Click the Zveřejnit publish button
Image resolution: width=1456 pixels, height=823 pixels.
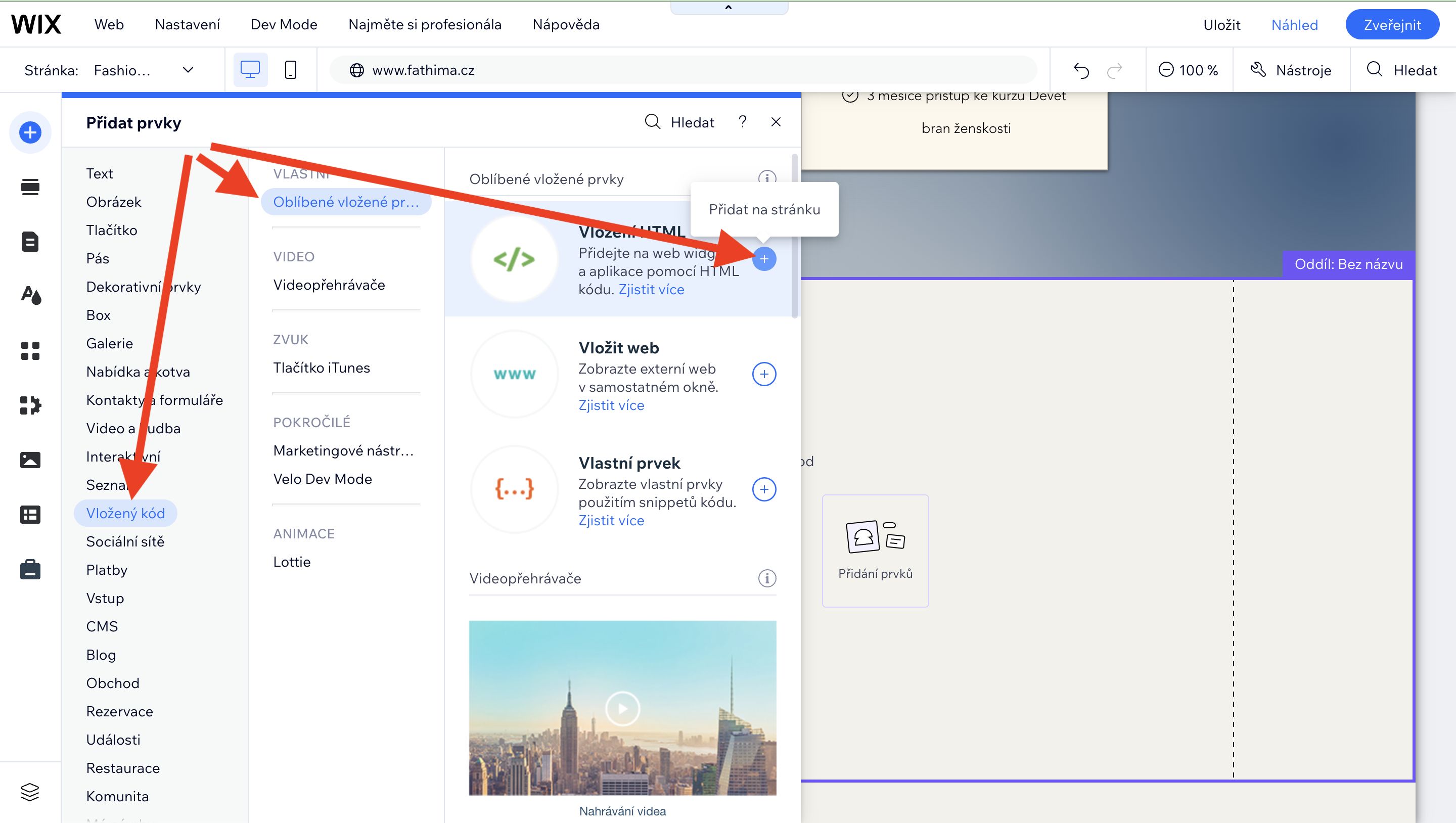tap(1392, 24)
